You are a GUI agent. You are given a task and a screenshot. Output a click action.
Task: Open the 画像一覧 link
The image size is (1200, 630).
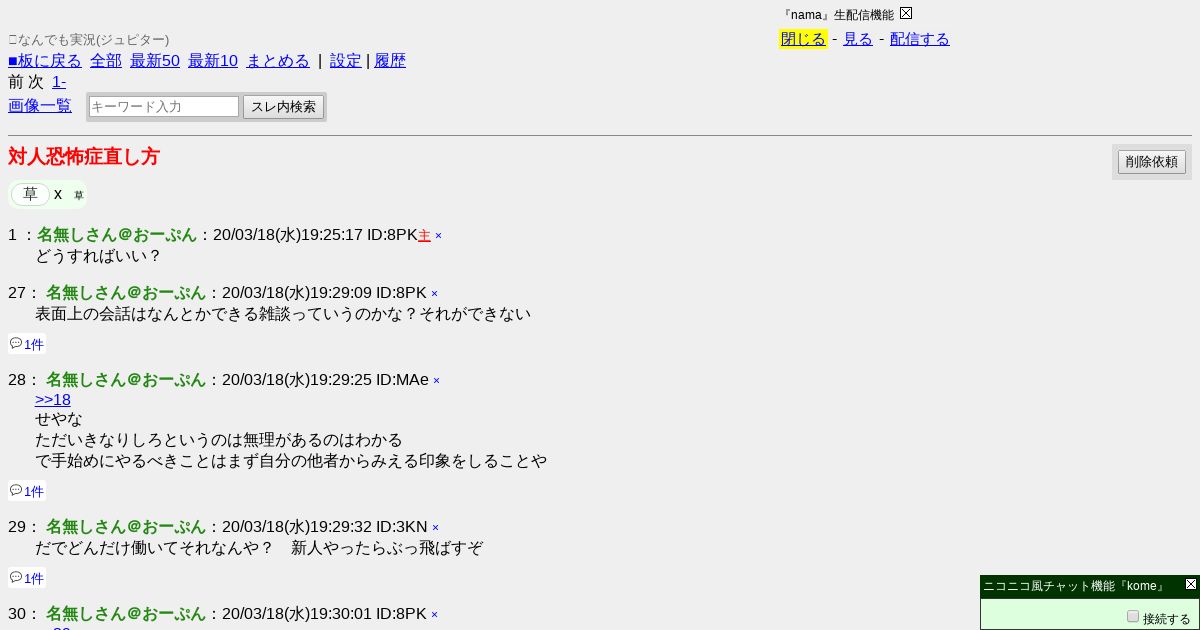click(40, 106)
